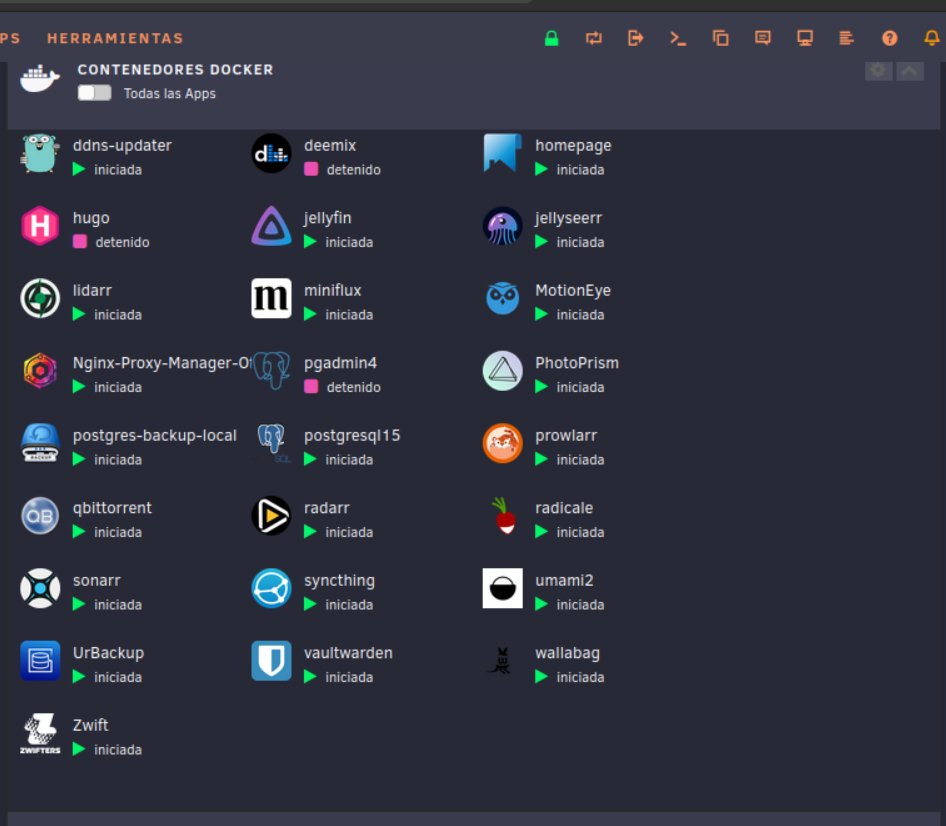Image resolution: width=946 pixels, height=826 pixels.
Task: Click the umami2 bowl icon
Action: point(502,588)
